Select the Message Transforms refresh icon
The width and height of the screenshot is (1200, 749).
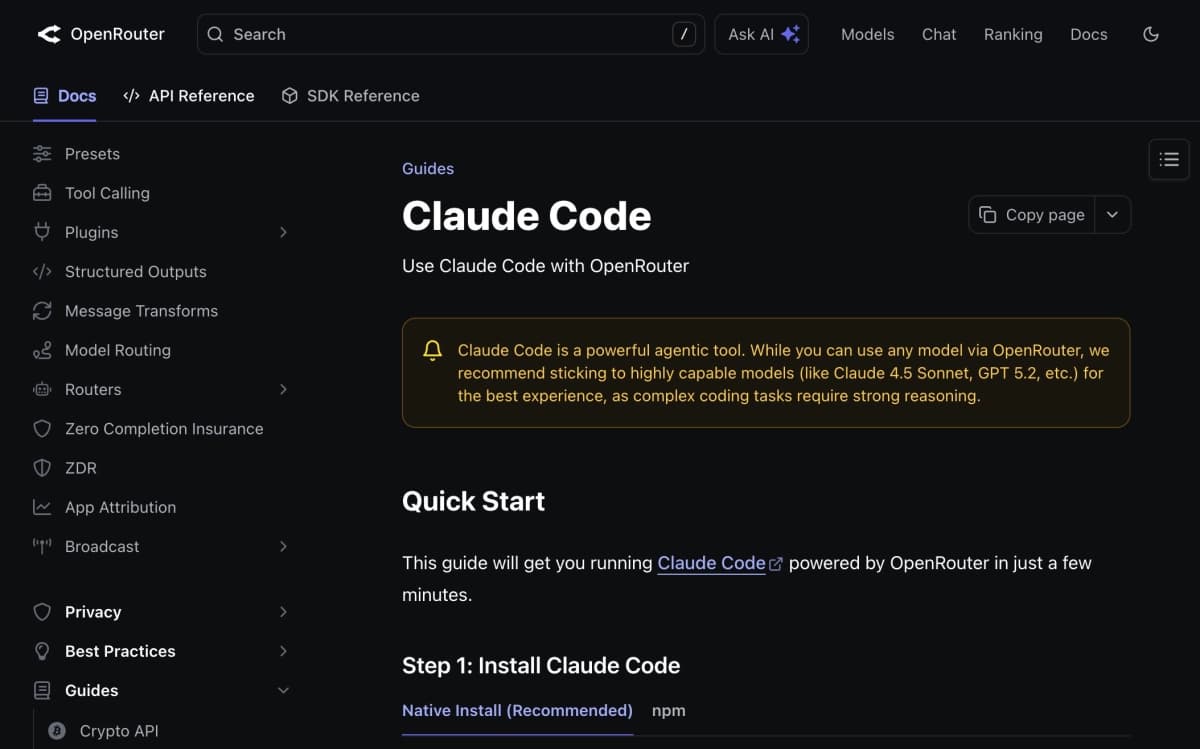coord(41,310)
